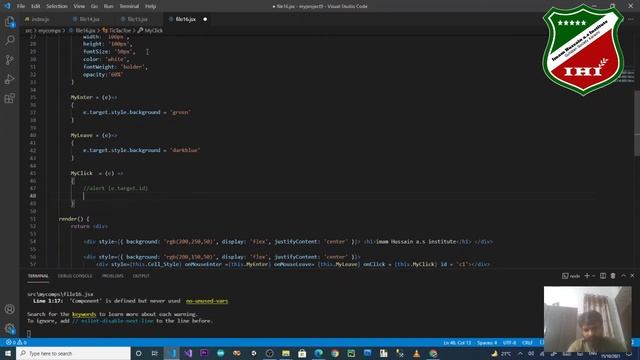This screenshot has height=360, width=640.
Task: Open the Microsoft Edge taskbar icon
Action: 318,353
